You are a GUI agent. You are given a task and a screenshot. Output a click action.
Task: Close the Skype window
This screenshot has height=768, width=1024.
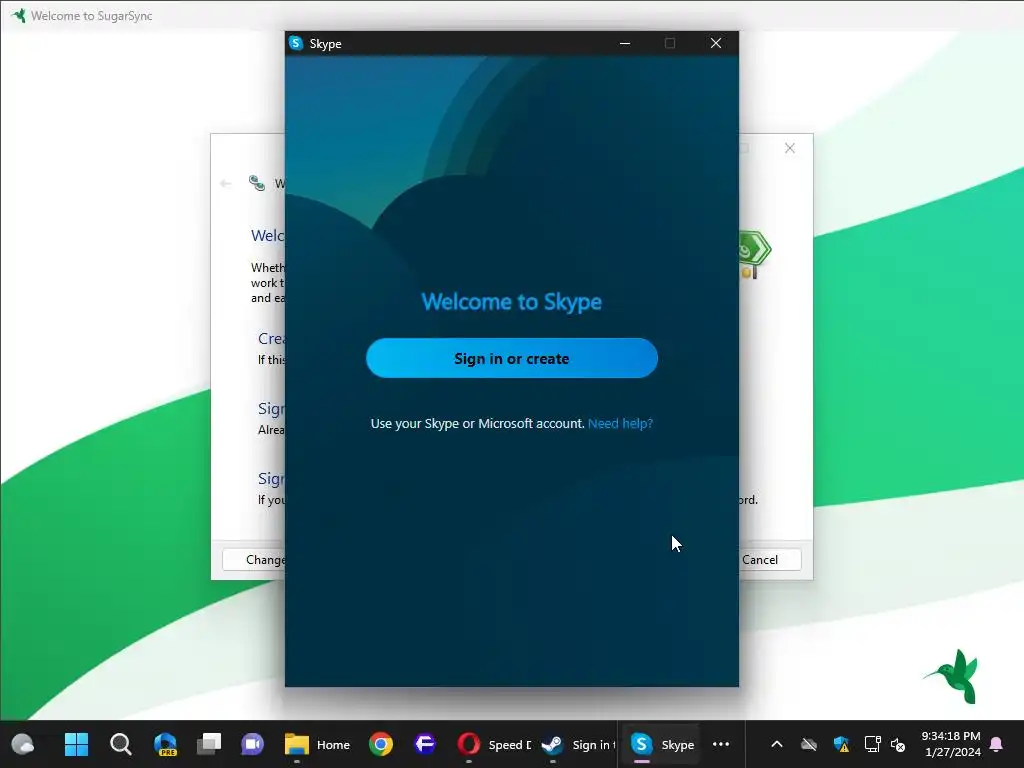tap(716, 43)
